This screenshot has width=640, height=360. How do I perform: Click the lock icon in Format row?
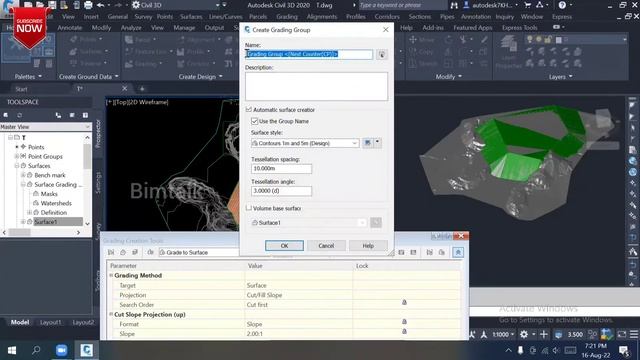click(404, 322)
